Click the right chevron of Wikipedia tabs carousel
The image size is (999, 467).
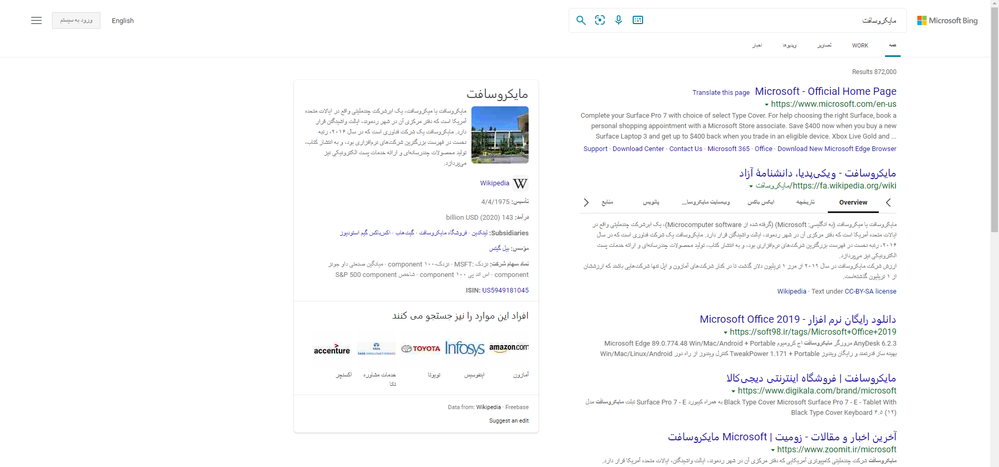(x=888, y=203)
